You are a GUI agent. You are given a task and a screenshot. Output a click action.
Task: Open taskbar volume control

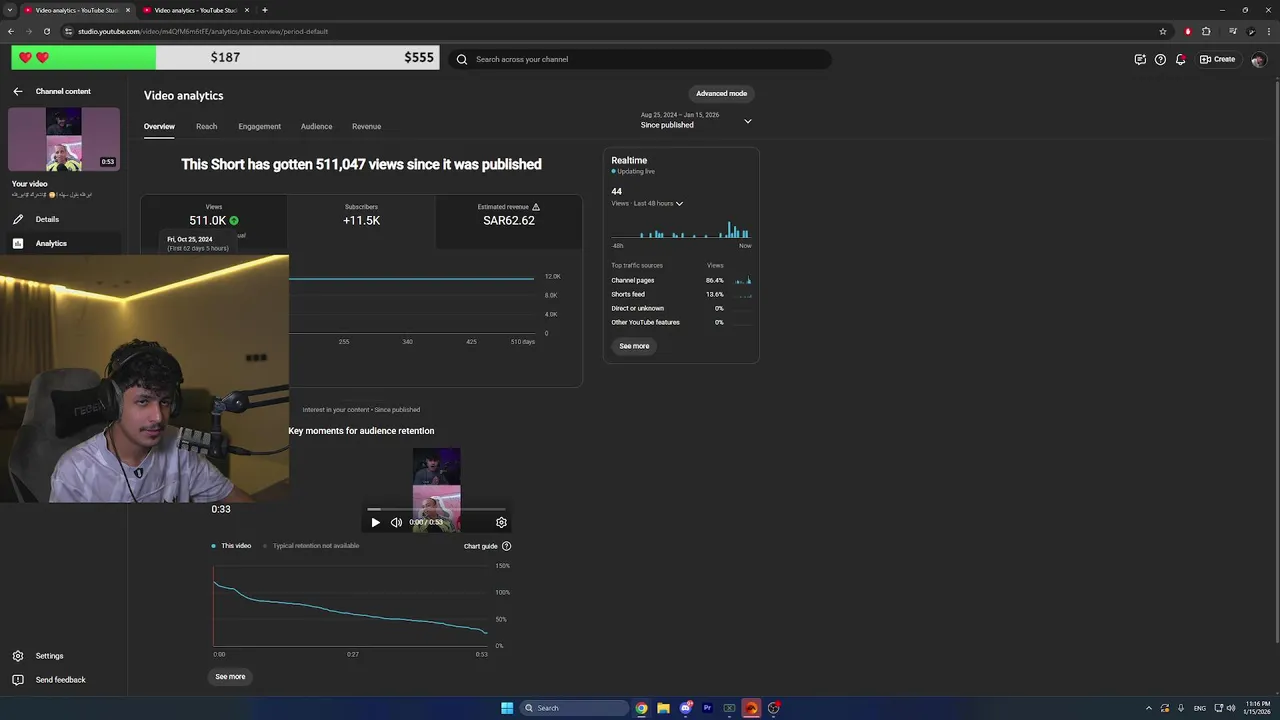point(1230,708)
